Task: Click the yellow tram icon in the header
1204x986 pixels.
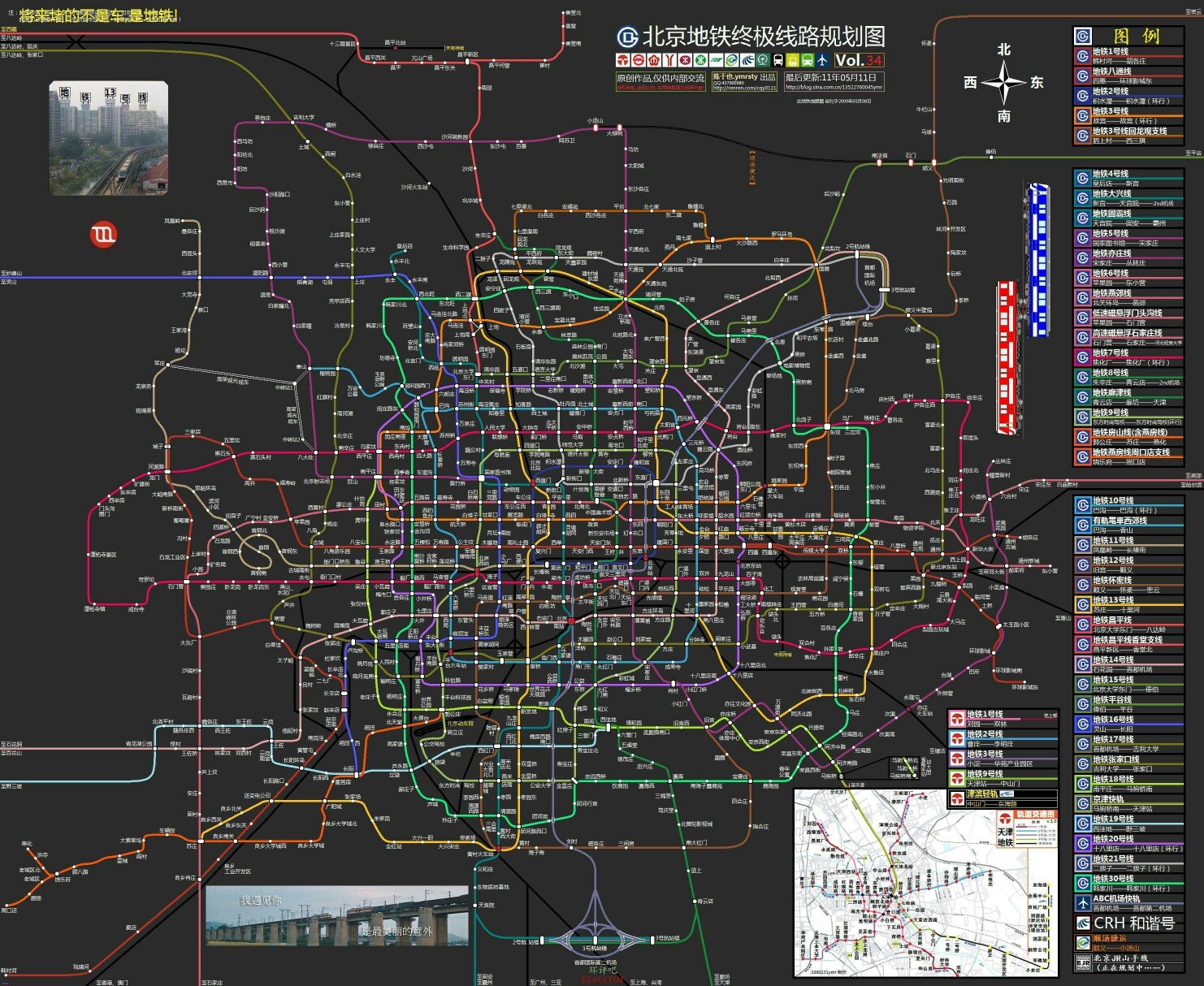Action: click(x=793, y=59)
